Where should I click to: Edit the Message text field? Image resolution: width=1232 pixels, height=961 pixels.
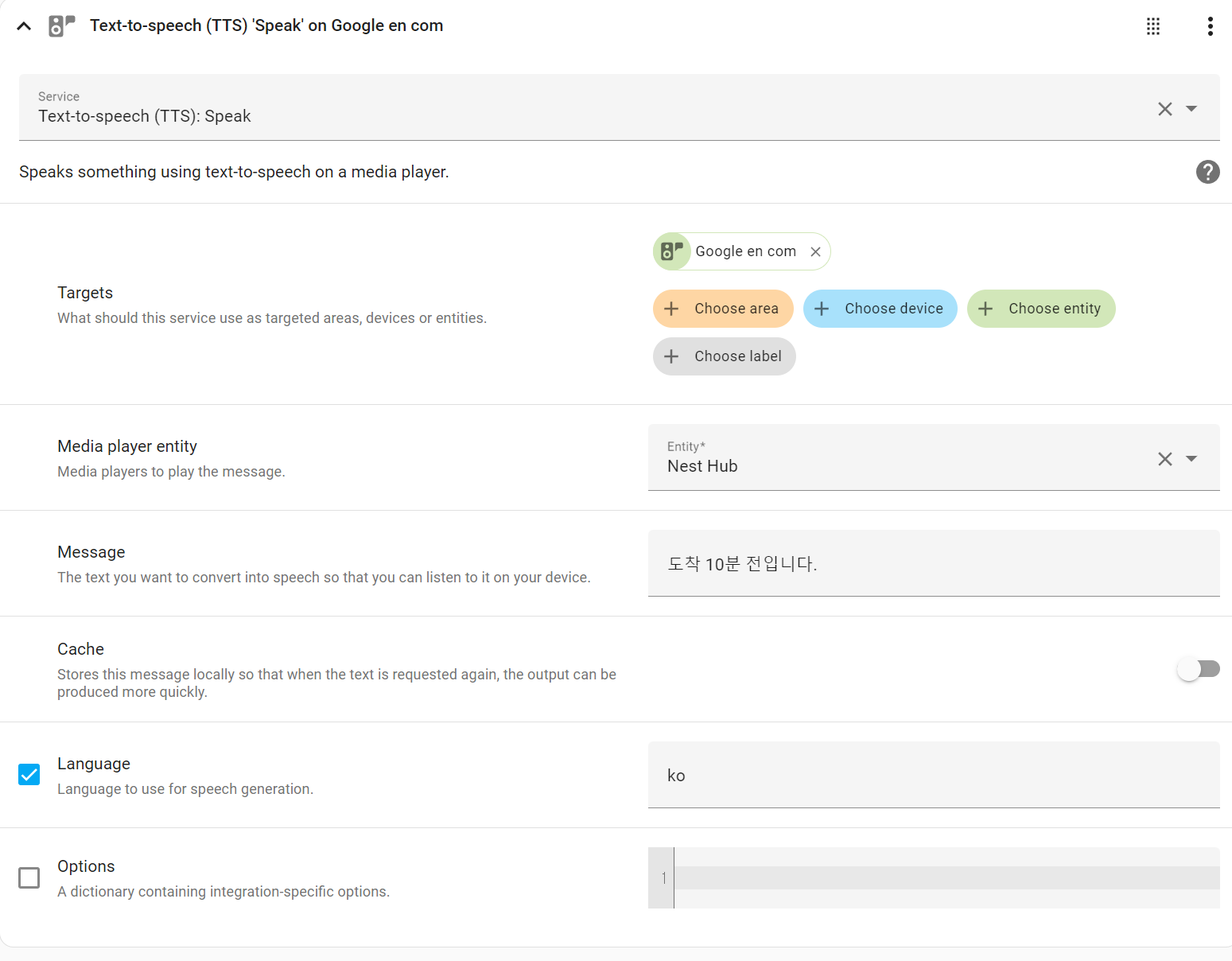934,563
